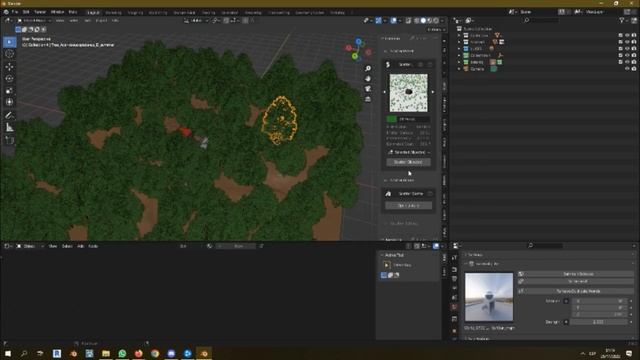Switch viewport to material preview shading
The height and width of the screenshot is (360, 640).
coord(429,20)
